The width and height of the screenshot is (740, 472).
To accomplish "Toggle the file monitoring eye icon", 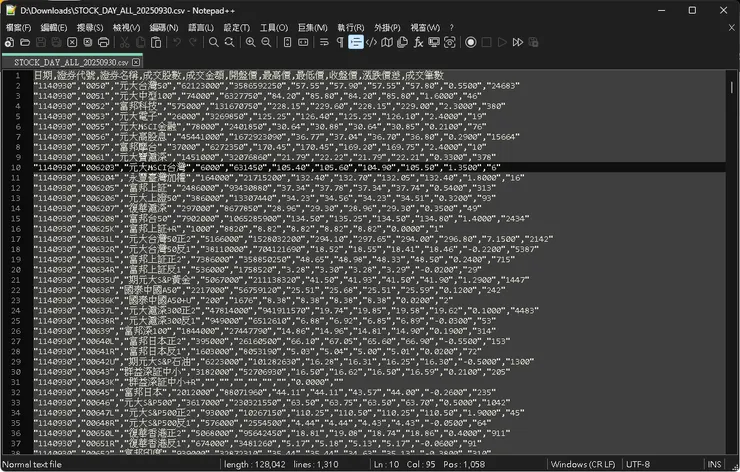I will click(x=450, y=42).
